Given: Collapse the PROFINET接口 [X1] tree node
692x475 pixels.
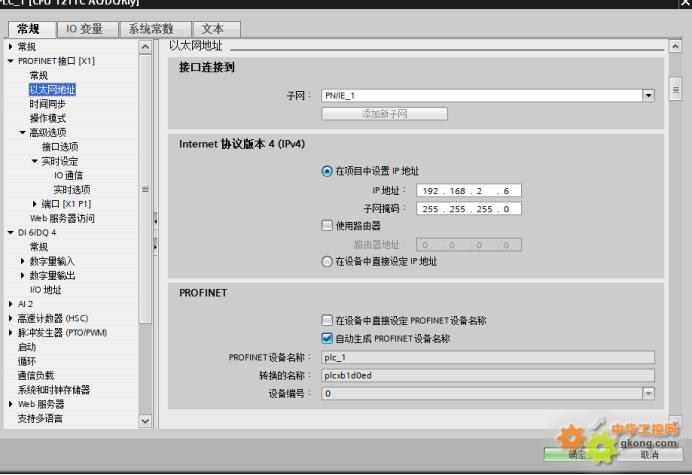Looking at the screenshot, I should pyautogui.click(x=10, y=61).
